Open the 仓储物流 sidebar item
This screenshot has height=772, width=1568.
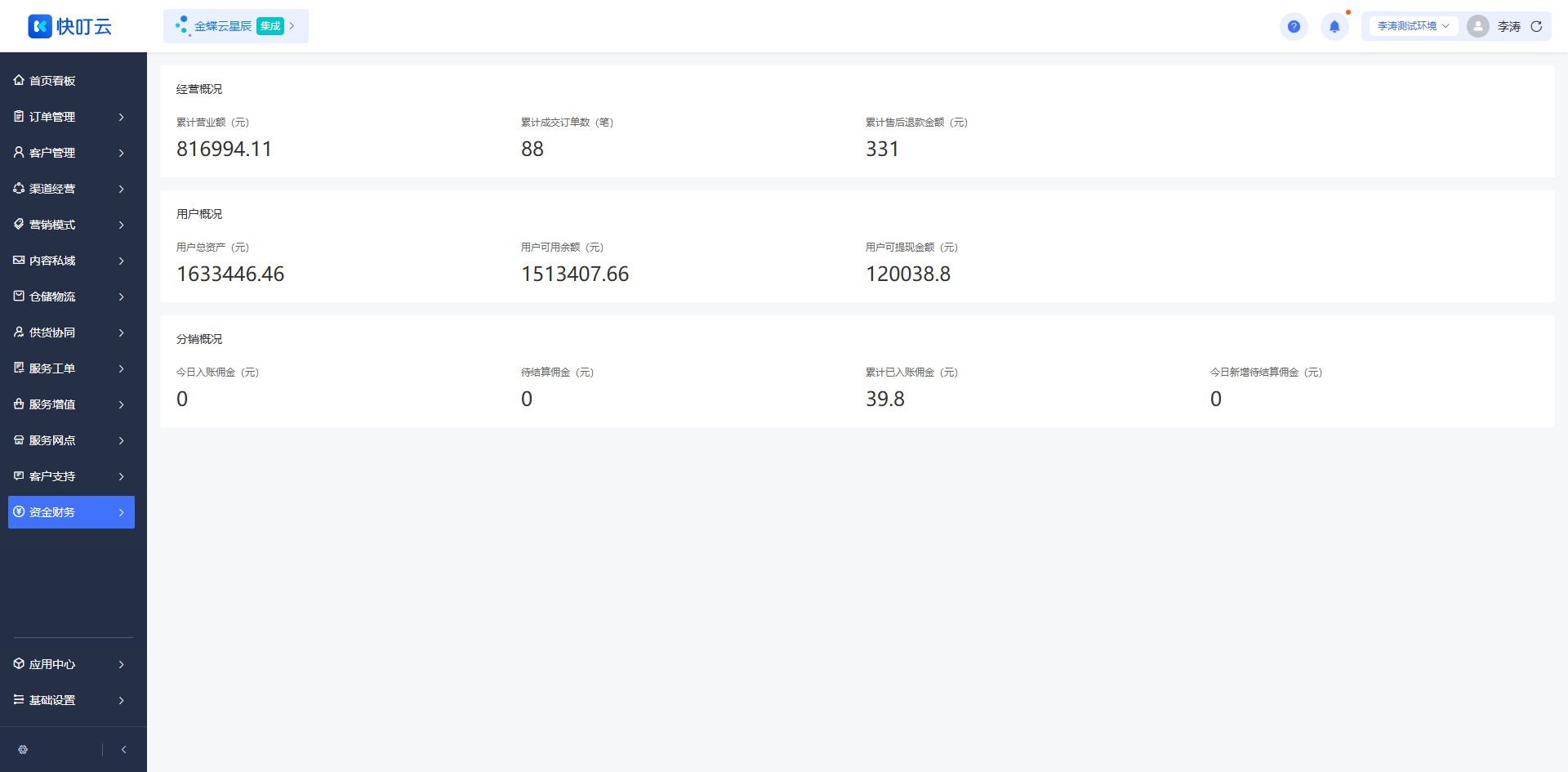[x=71, y=297]
